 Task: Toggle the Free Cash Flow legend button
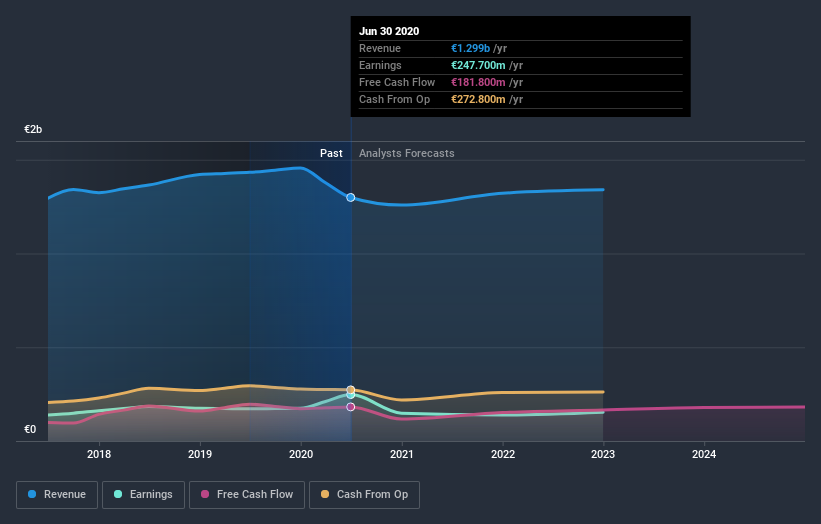[x=247, y=495]
